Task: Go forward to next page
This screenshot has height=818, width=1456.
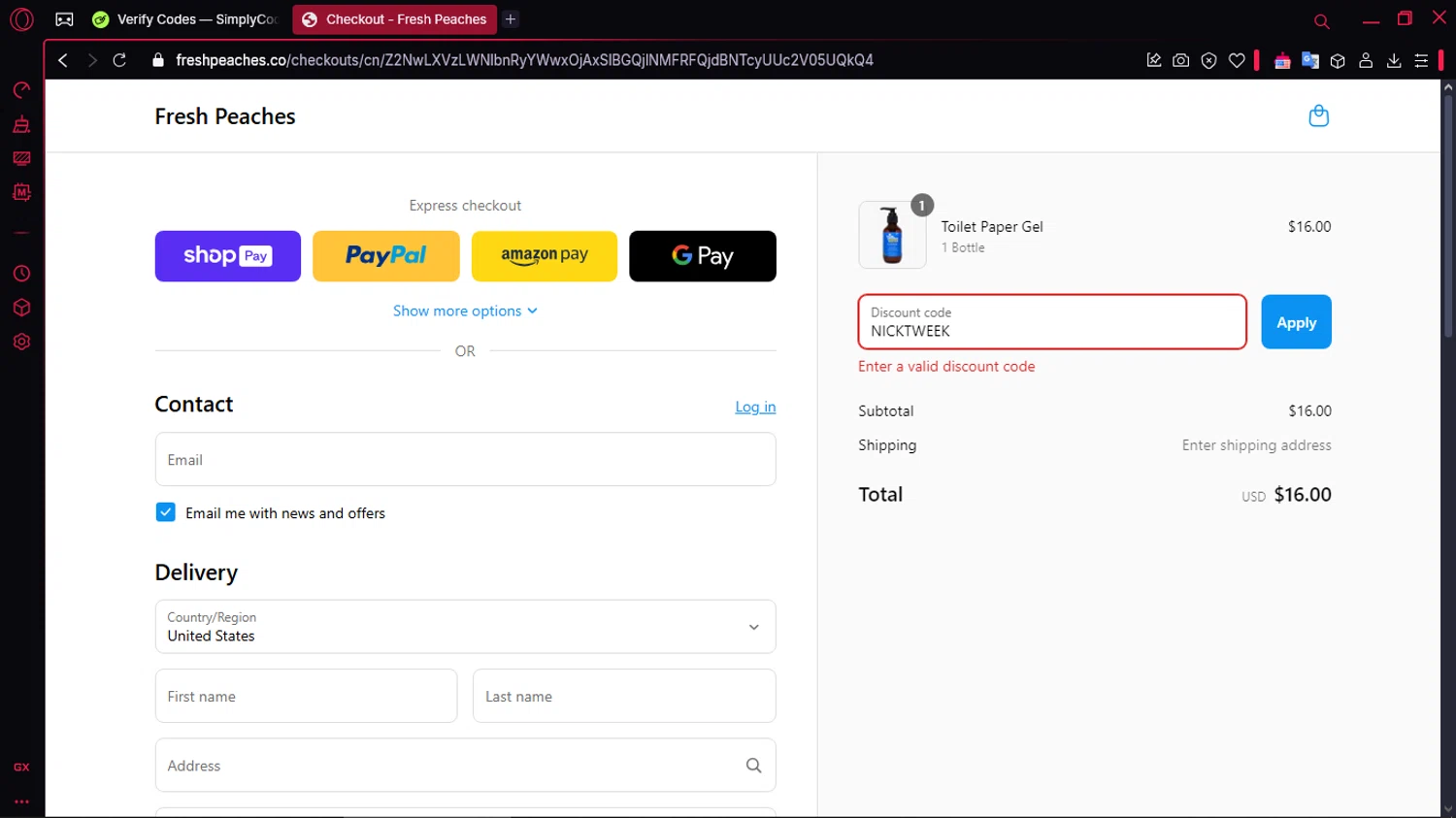Action: coord(92,60)
